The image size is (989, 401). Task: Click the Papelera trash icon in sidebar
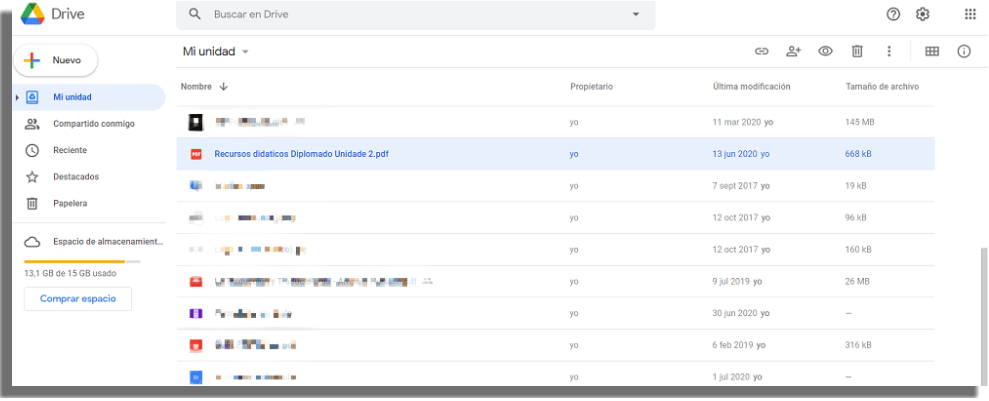coord(32,203)
